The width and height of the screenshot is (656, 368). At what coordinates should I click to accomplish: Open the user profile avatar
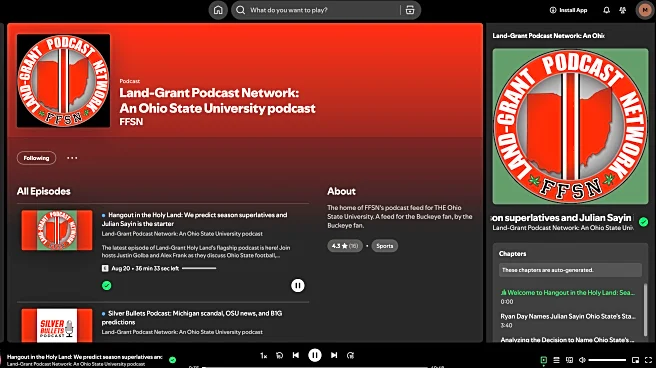pos(645,10)
